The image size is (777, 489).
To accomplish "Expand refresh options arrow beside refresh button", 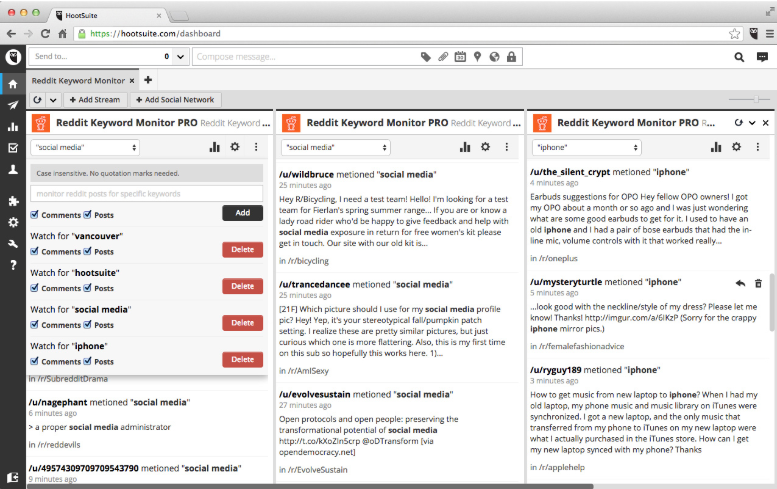I will (53, 100).
